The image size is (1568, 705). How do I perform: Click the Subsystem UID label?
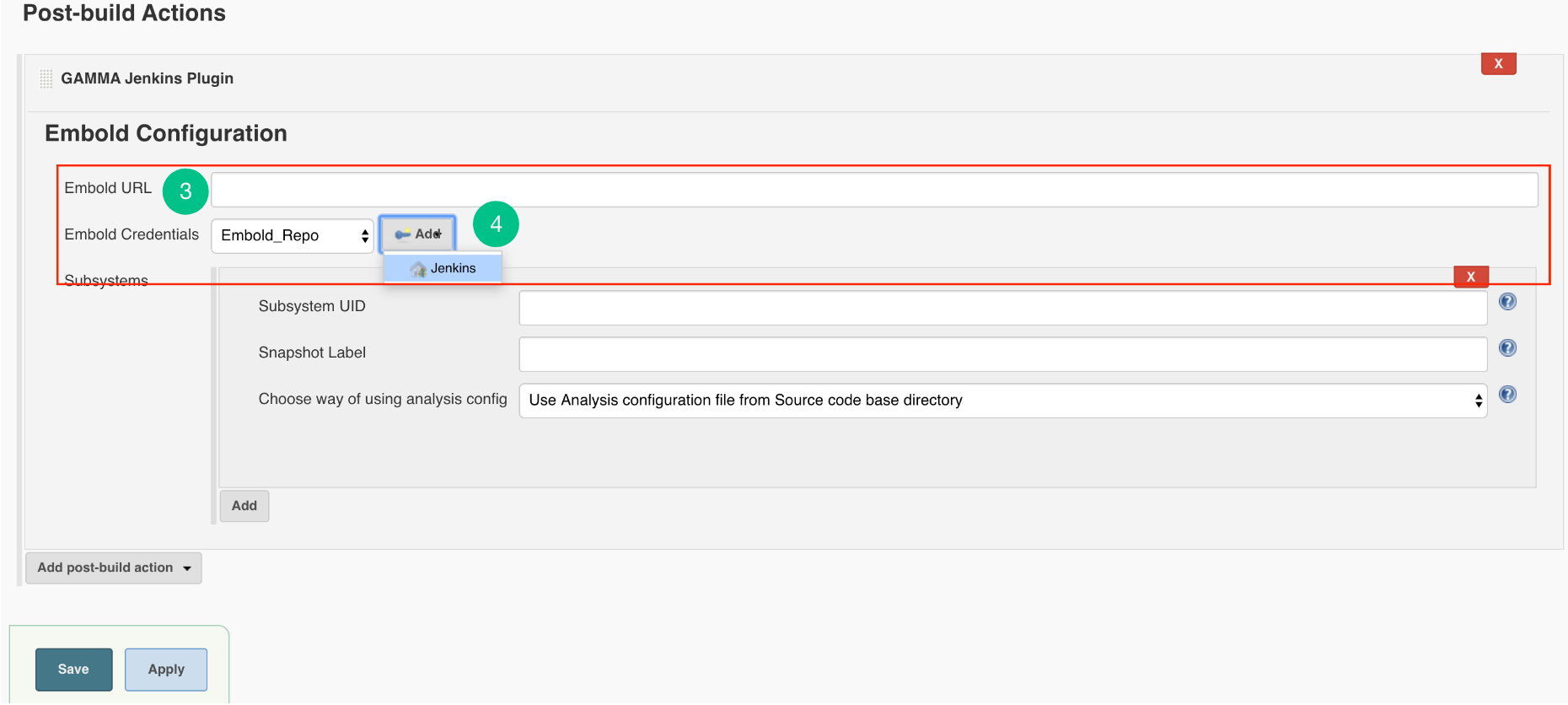point(312,306)
